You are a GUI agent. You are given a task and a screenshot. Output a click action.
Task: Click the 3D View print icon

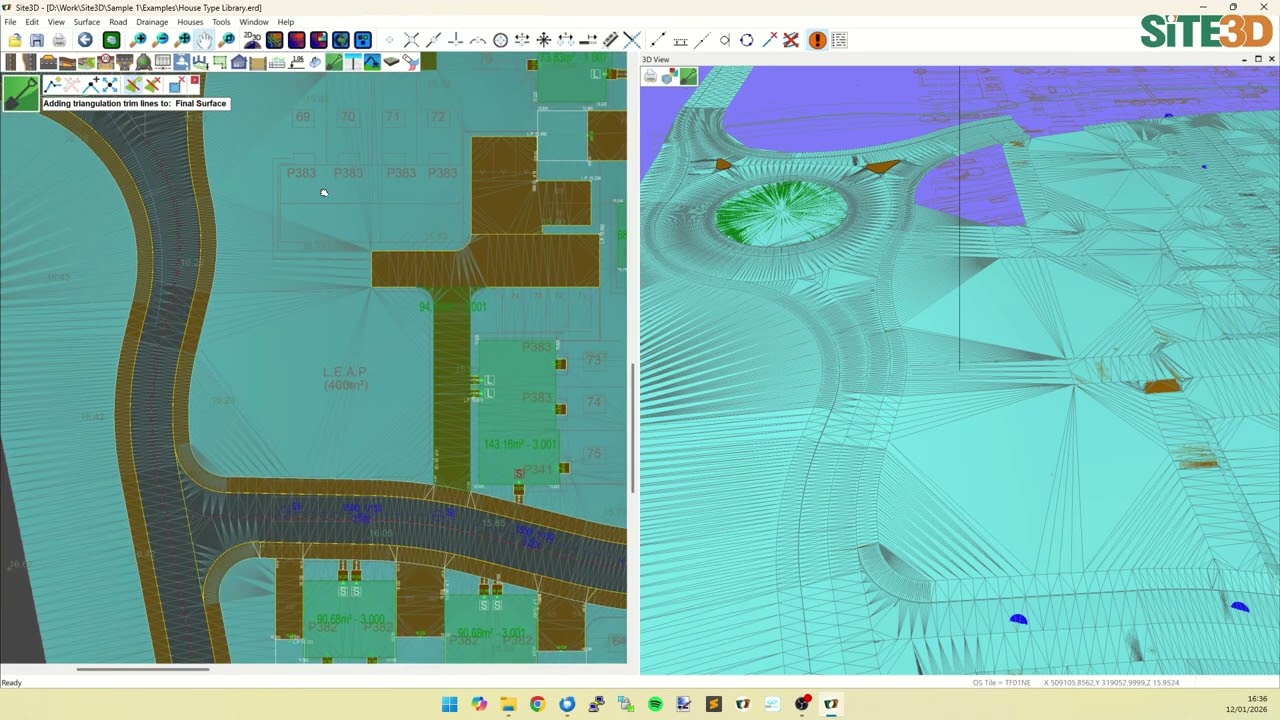(651, 76)
